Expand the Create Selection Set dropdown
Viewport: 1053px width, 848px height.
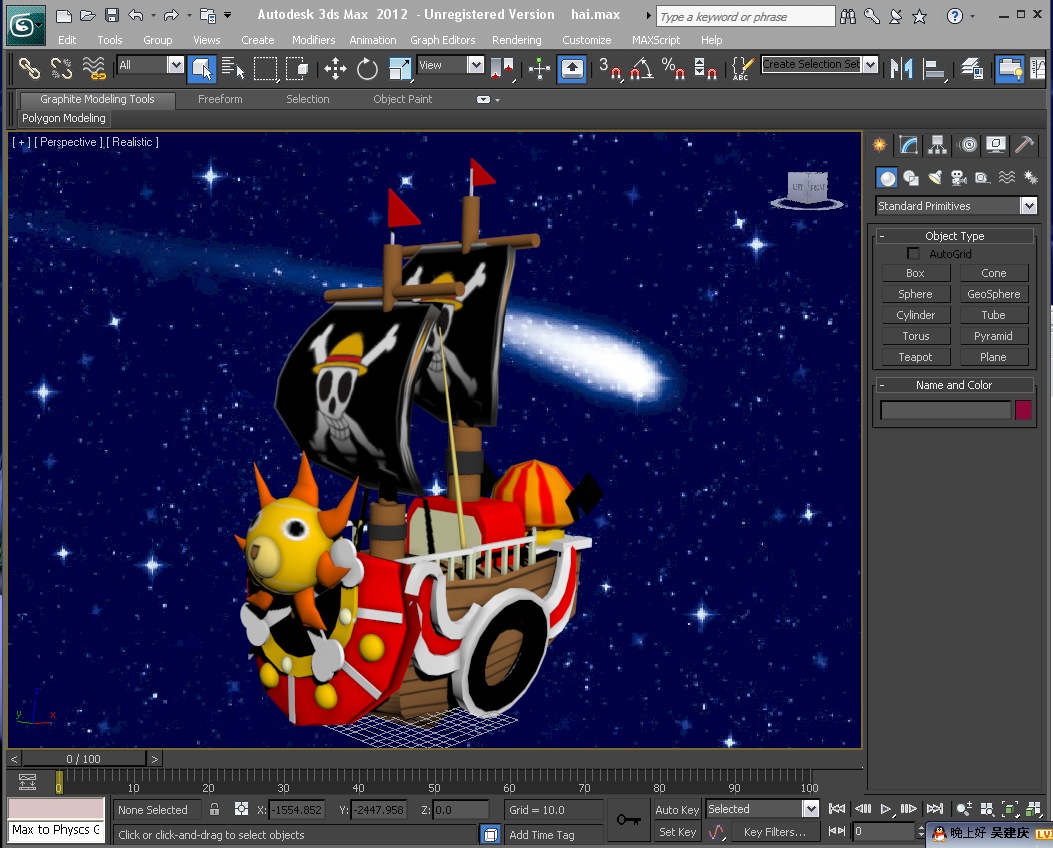870,64
